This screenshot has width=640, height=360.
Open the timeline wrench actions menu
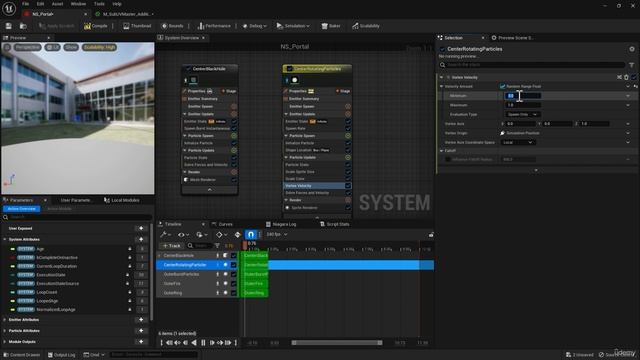tap(165, 234)
